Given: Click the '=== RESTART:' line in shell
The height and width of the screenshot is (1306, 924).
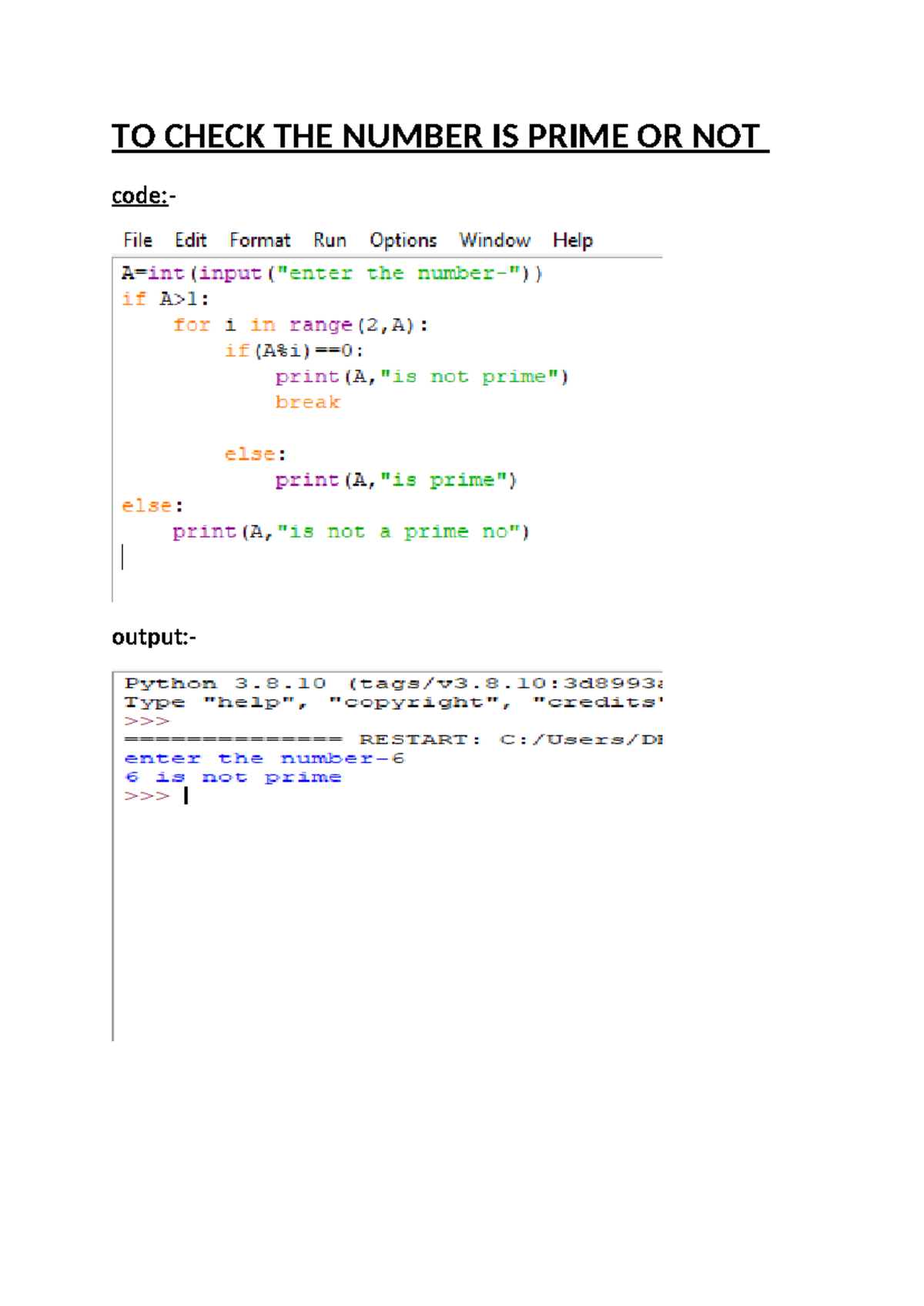Looking at the screenshot, I should (x=393, y=739).
